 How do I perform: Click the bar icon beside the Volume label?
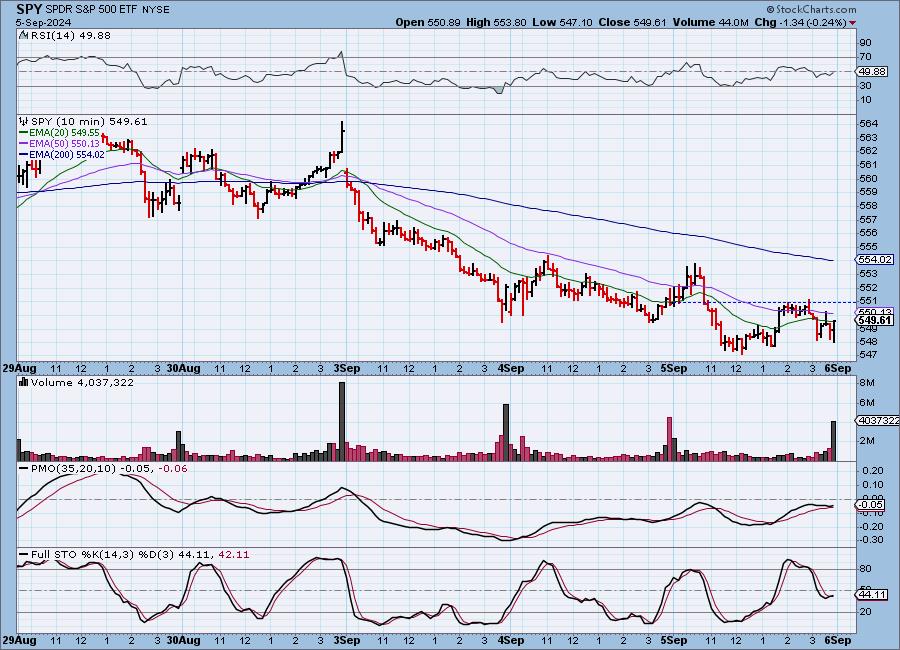point(24,382)
